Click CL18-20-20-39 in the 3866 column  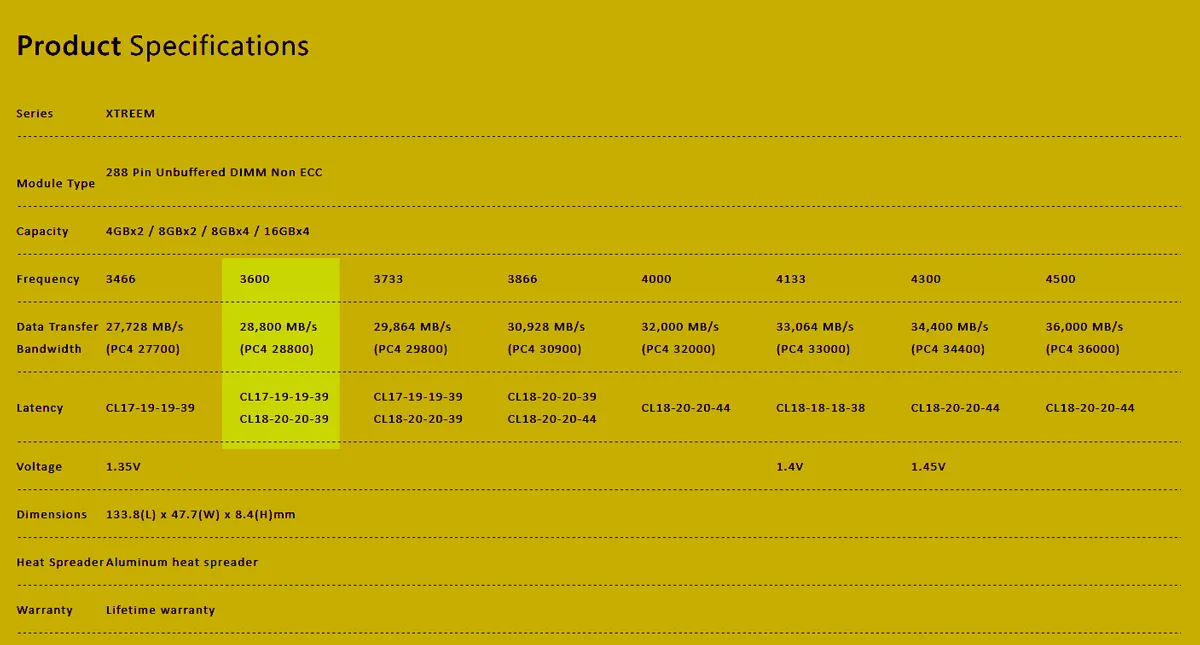(552, 397)
